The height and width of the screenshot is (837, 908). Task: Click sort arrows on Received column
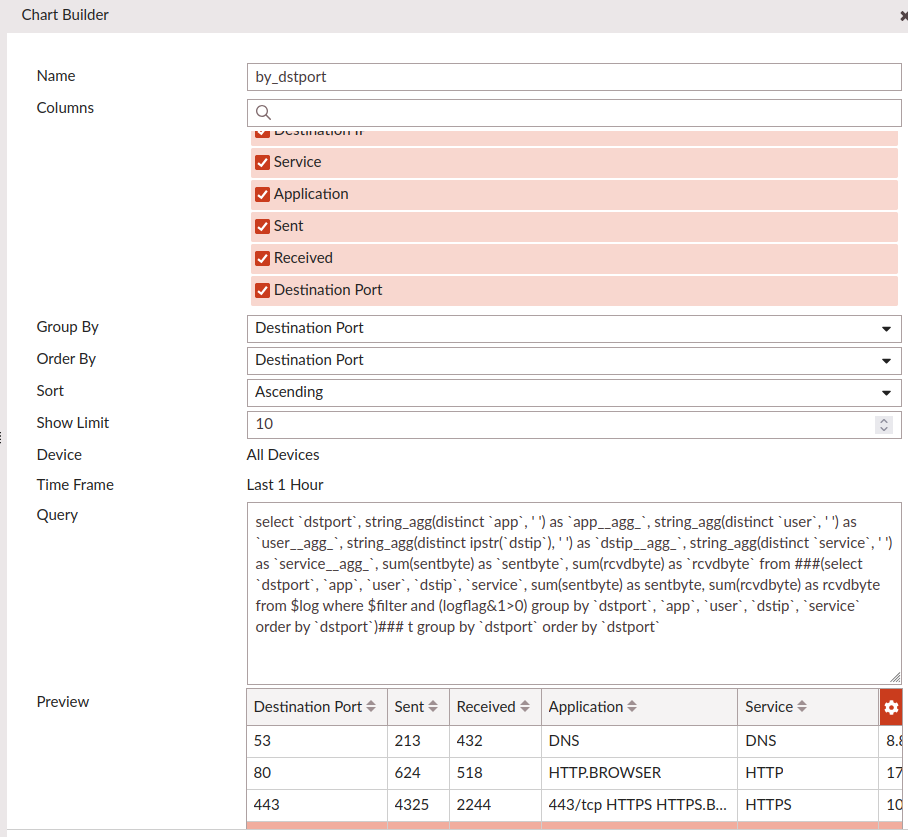click(524, 707)
